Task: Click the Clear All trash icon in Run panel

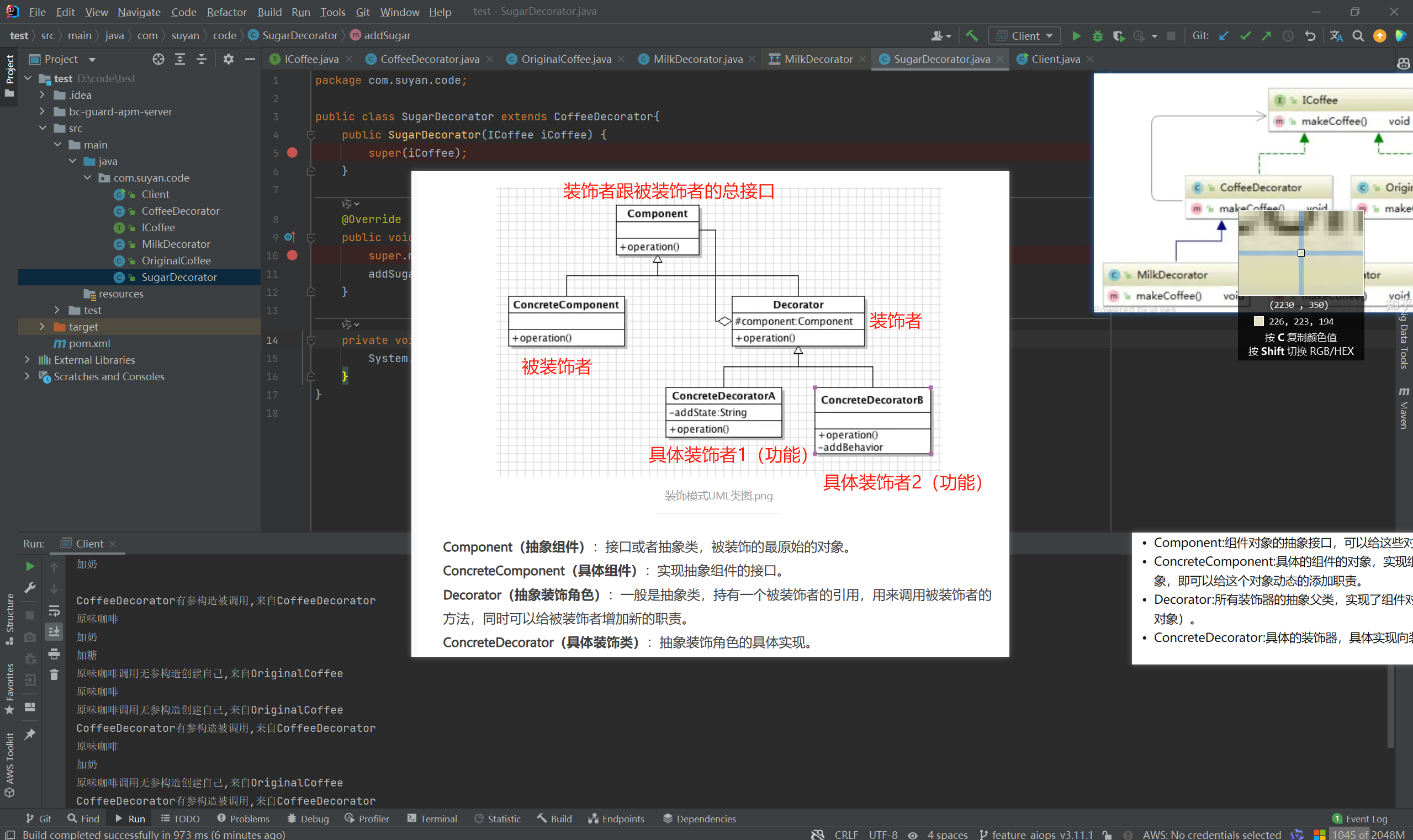Action: pos(54,674)
